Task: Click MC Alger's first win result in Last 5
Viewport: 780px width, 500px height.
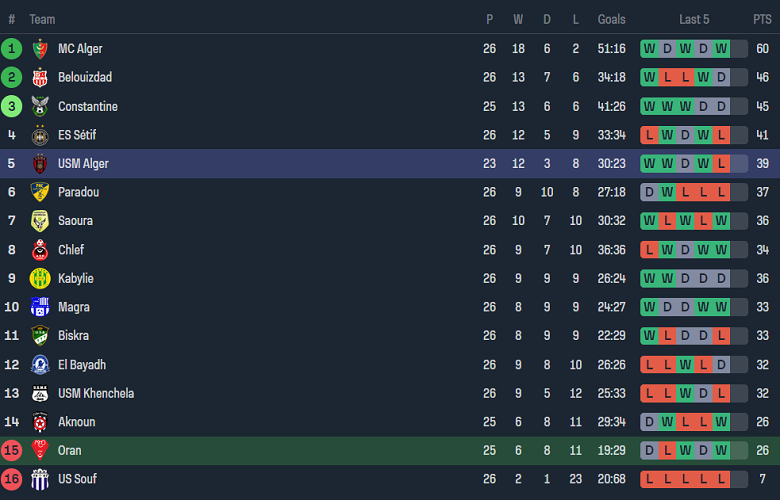Action: click(649, 49)
